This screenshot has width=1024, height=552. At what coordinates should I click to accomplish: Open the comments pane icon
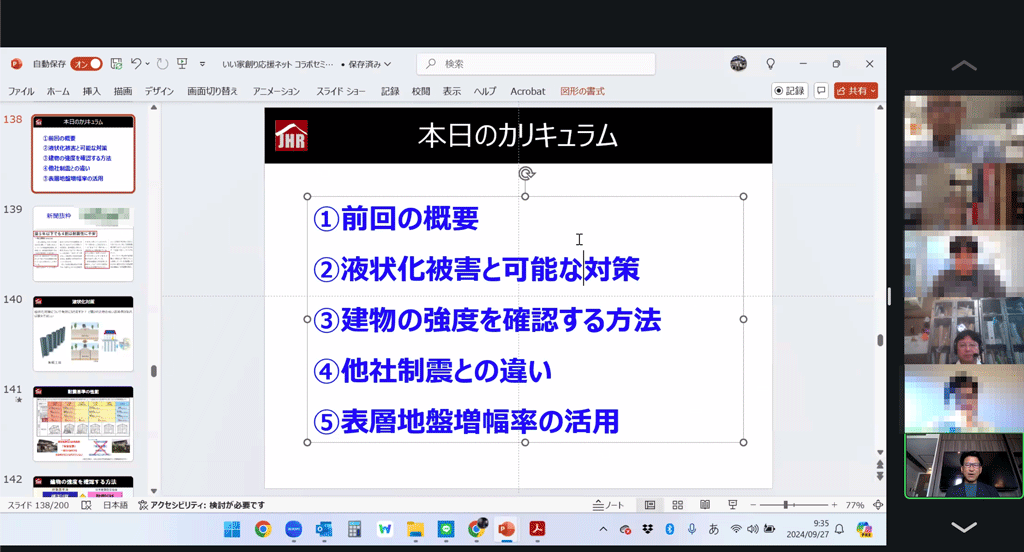pos(821,90)
